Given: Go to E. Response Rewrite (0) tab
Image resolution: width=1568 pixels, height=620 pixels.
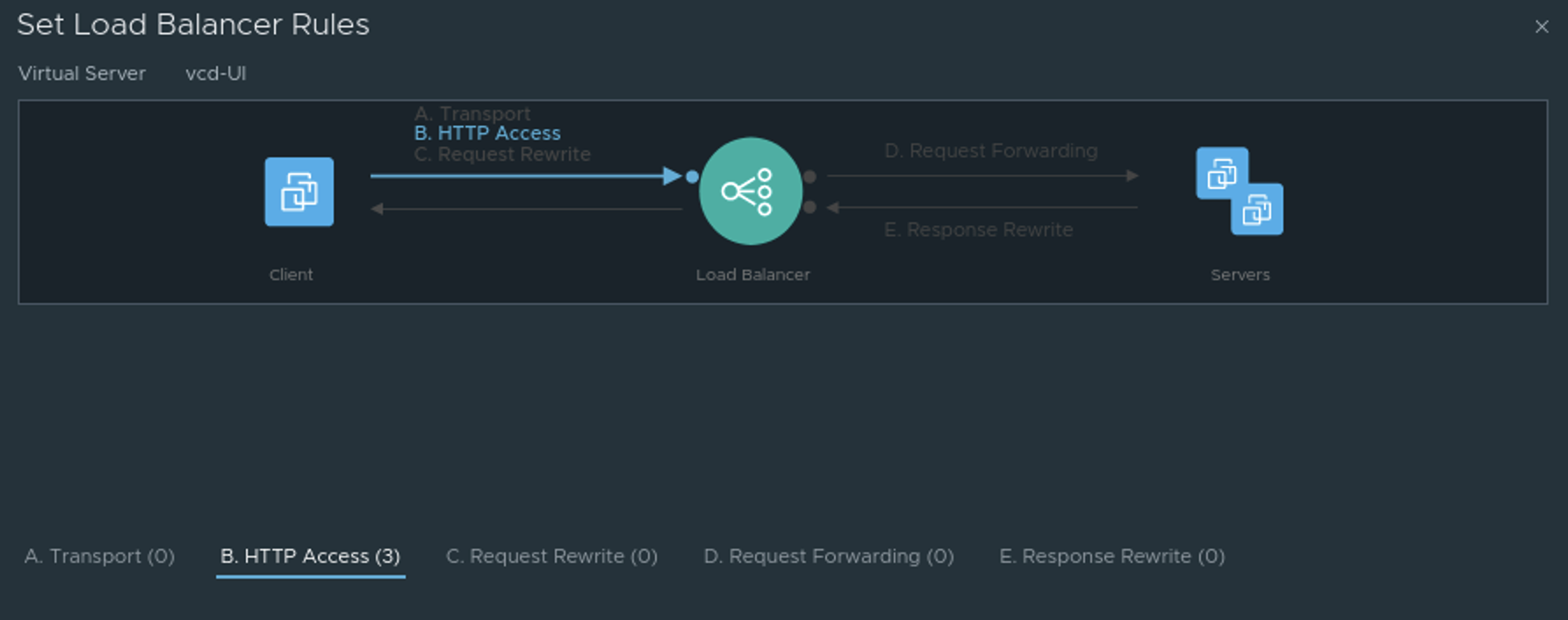Looking at the screenshot, I should pos(1112,556).
